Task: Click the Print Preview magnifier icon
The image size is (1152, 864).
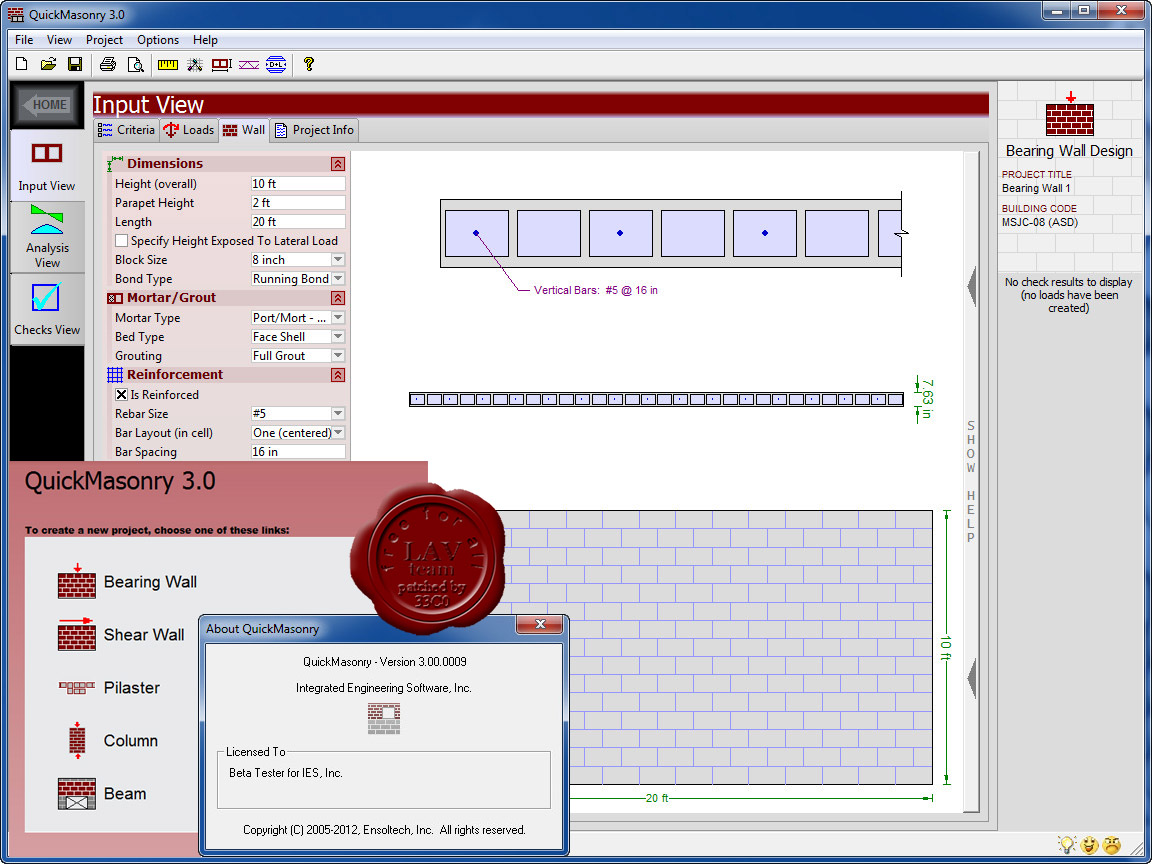Action: [x=135, y=65]
